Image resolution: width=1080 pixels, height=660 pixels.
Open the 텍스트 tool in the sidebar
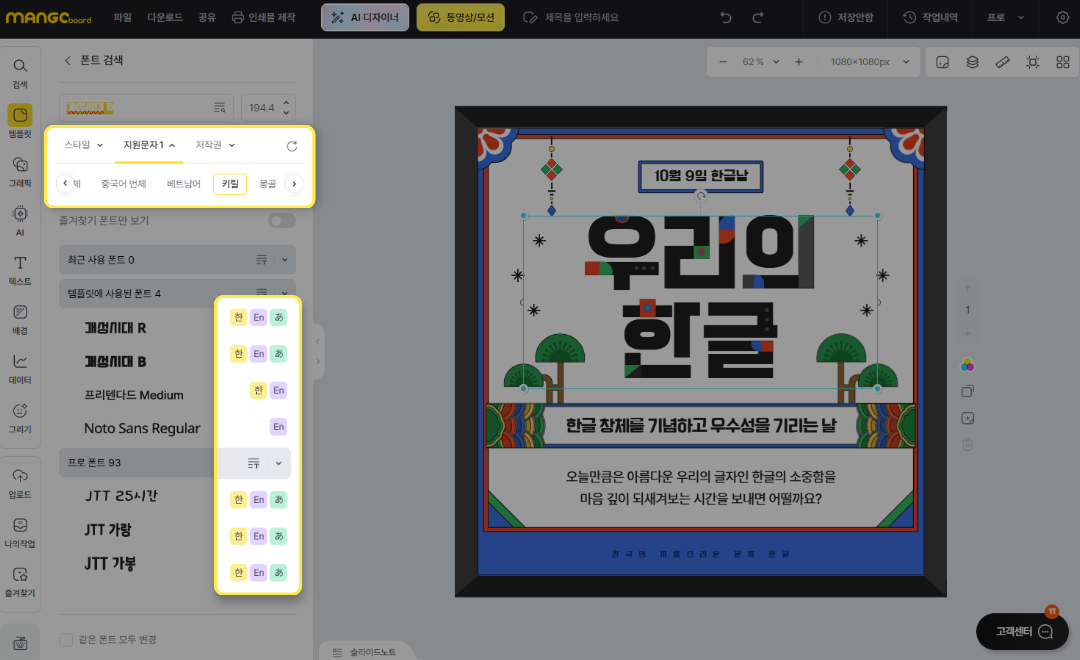point(19,269)
